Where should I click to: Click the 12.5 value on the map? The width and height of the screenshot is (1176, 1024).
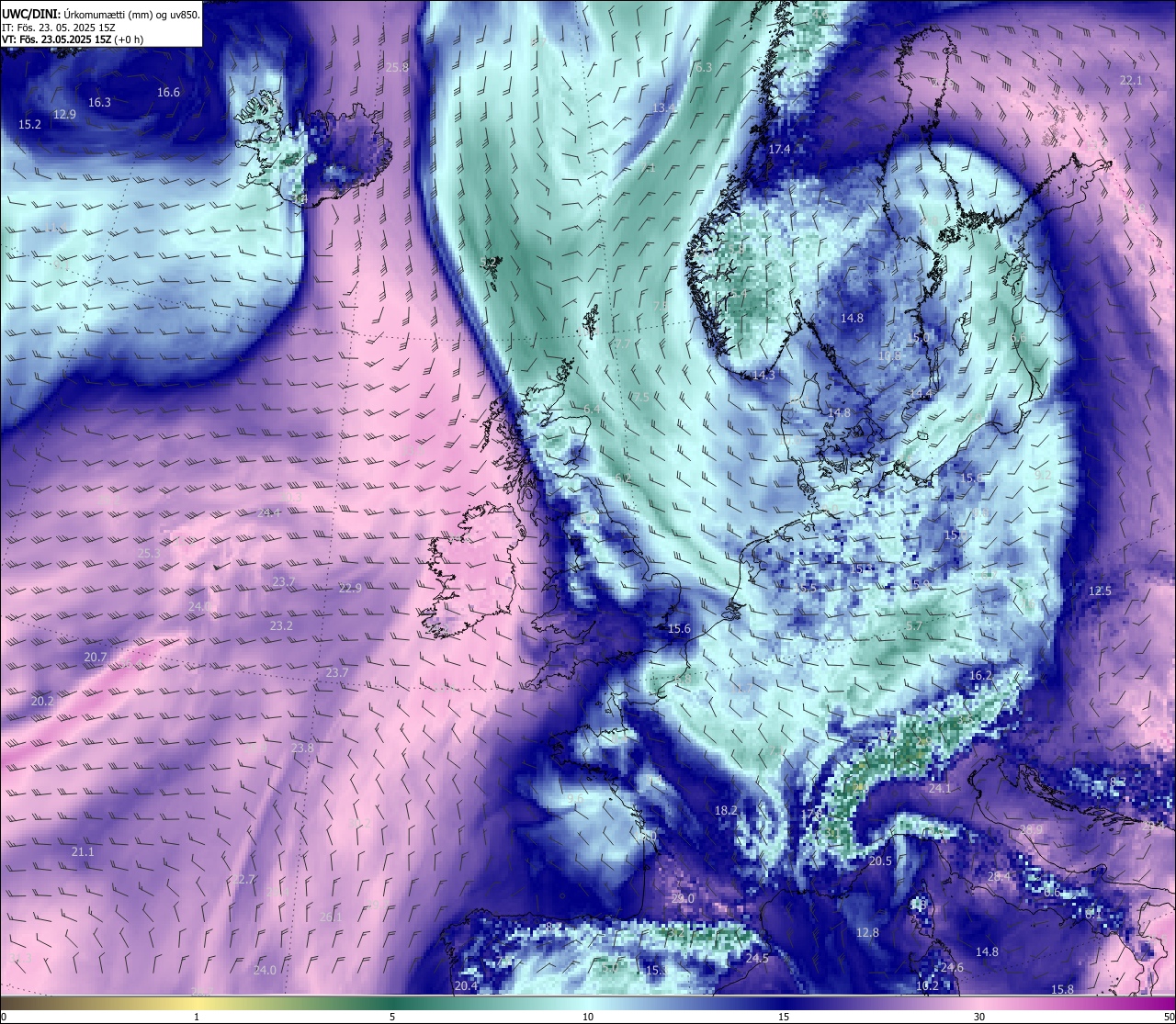[1100, 591]
